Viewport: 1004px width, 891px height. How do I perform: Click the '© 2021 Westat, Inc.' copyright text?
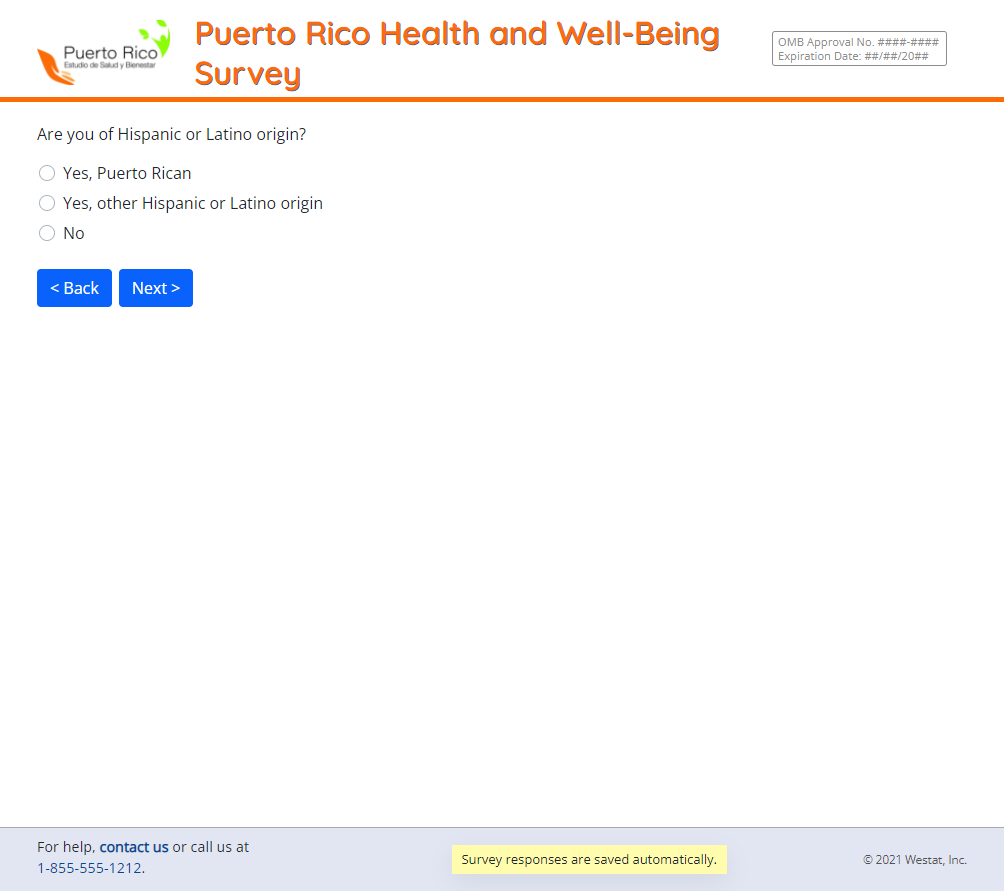(915, 859)
